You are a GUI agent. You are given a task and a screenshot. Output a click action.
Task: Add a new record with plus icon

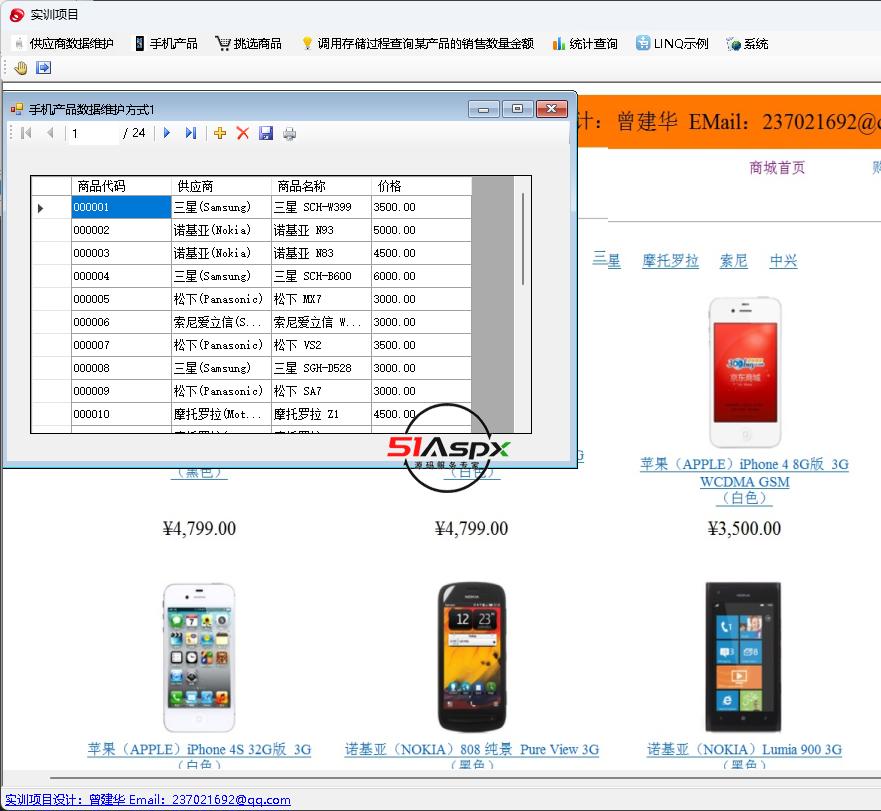(220, 133)
